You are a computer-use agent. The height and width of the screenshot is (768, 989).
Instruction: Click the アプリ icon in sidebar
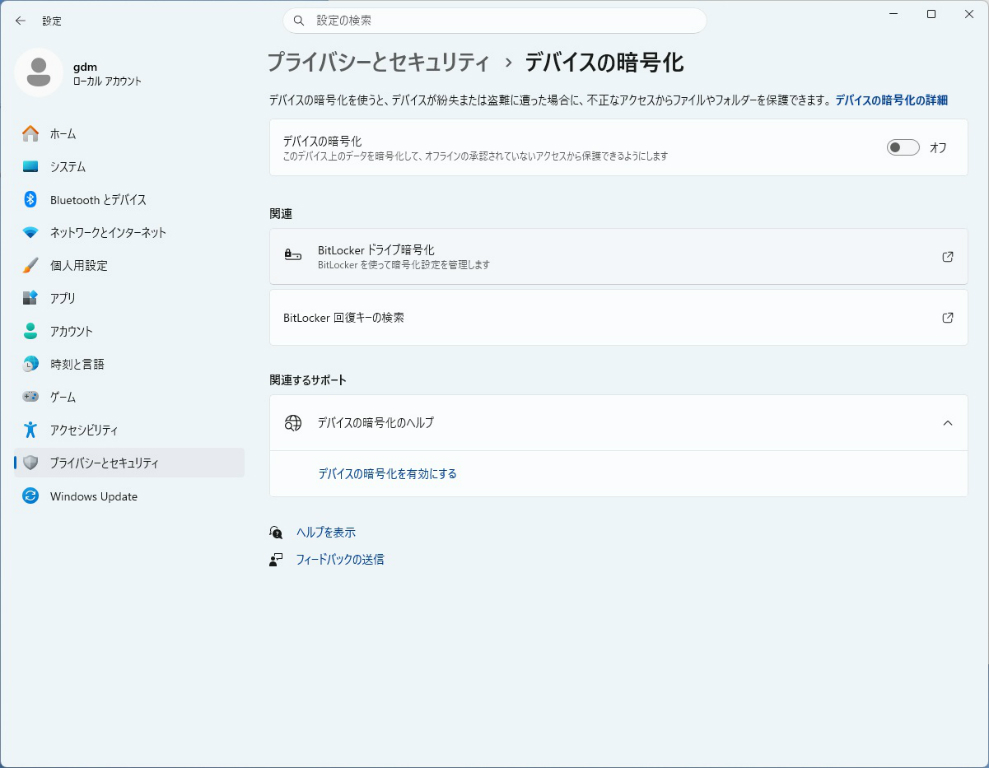30,298
